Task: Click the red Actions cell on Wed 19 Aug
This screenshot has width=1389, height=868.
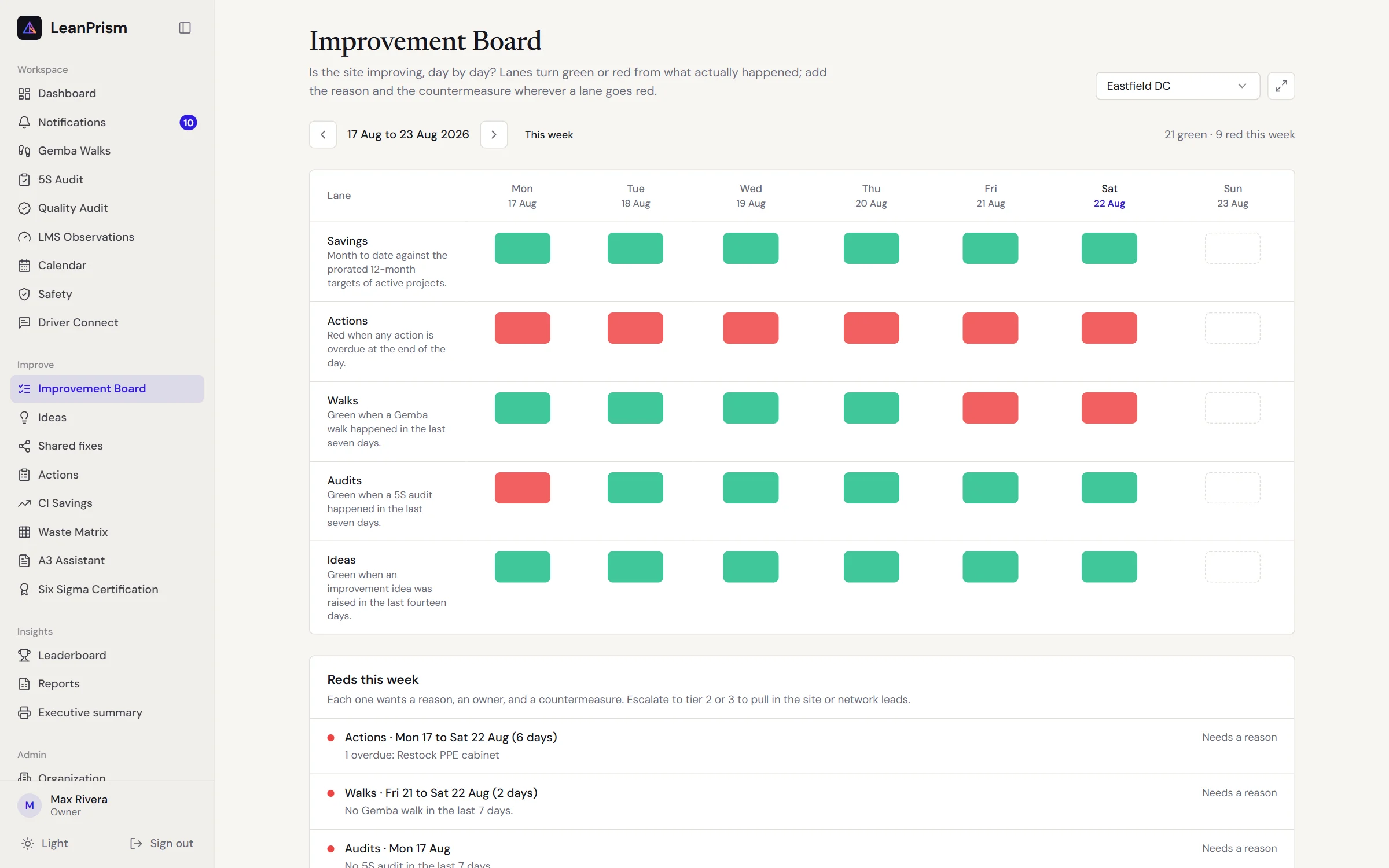Action: pyautogui.click(x=751, y=328)
